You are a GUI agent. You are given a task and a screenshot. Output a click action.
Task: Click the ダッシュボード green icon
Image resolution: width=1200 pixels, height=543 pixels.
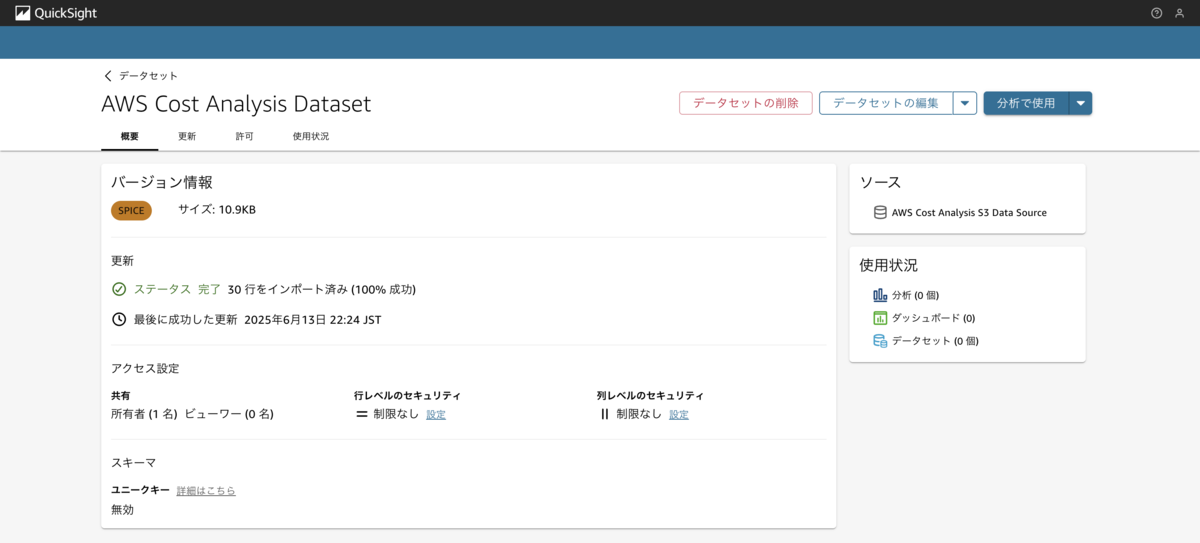click(x=880, y=318)
